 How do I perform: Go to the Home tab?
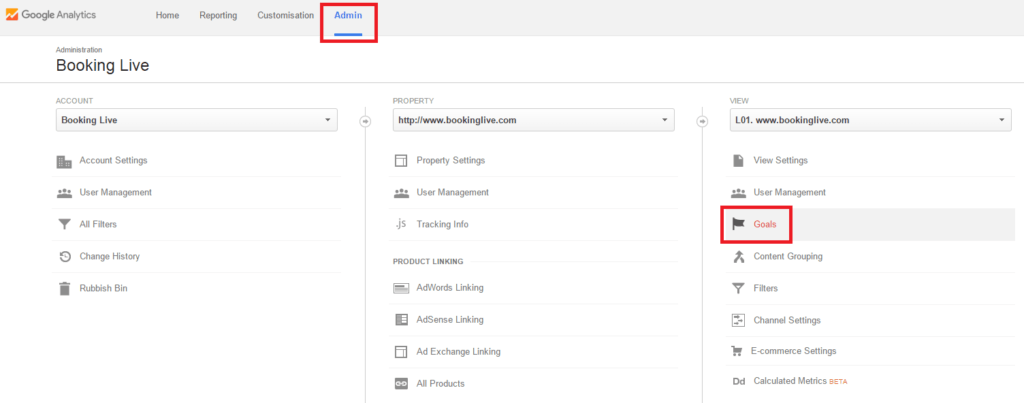167,16
